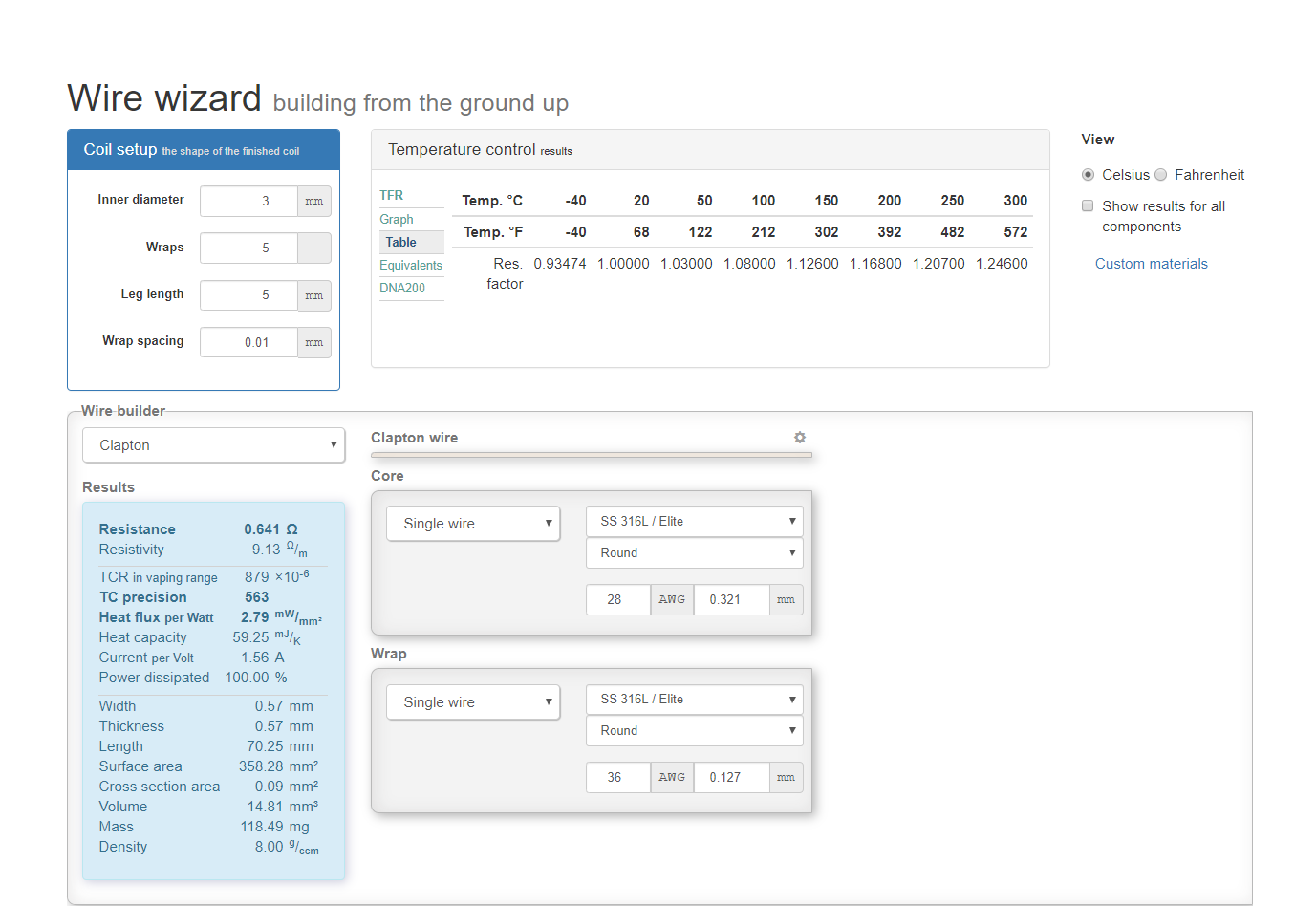Select the Celsius radio button

point(1088,175)
